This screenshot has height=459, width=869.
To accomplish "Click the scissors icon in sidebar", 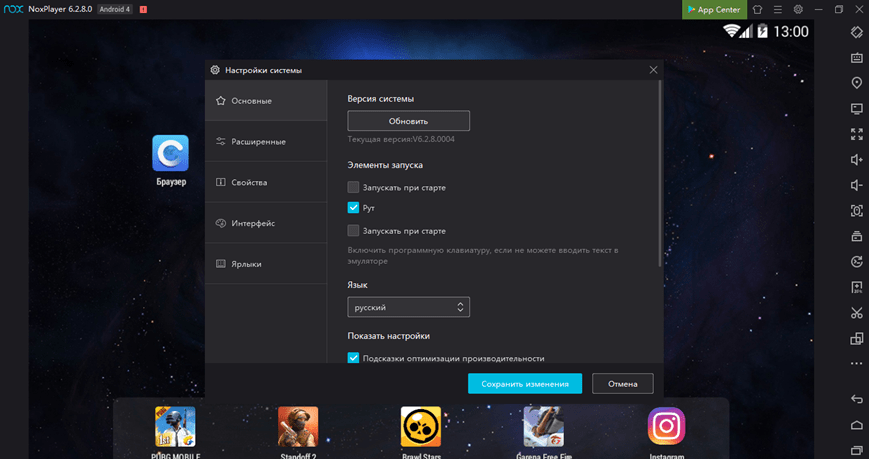I will [856, 313].
